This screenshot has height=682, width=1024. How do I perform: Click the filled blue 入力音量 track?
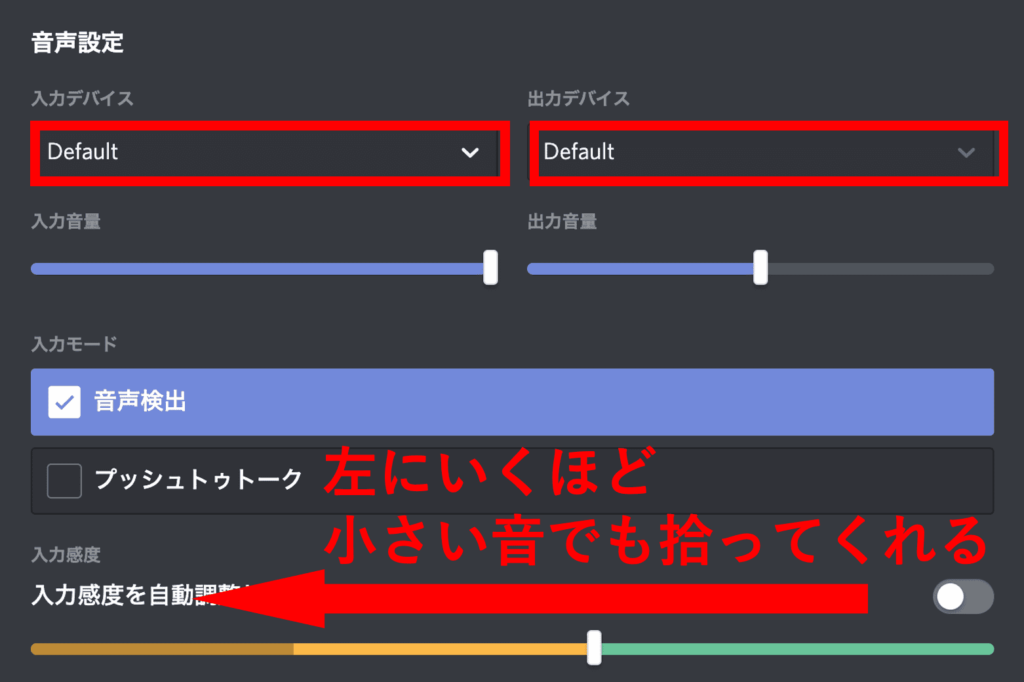(x=257, y=268)
